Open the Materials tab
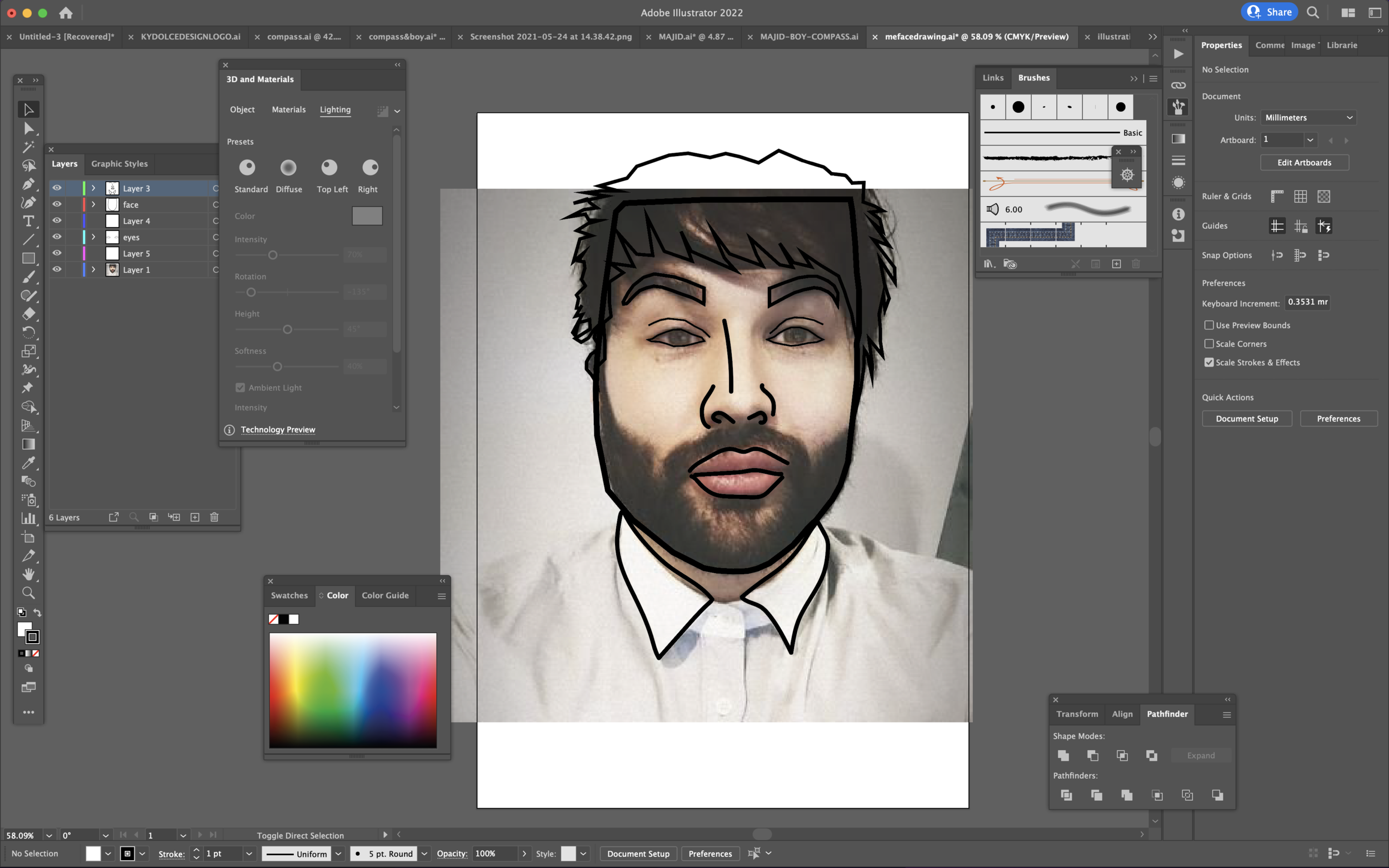Viewport: 1389px width, 868px height. pyautogui.click(x=288, y=109)
